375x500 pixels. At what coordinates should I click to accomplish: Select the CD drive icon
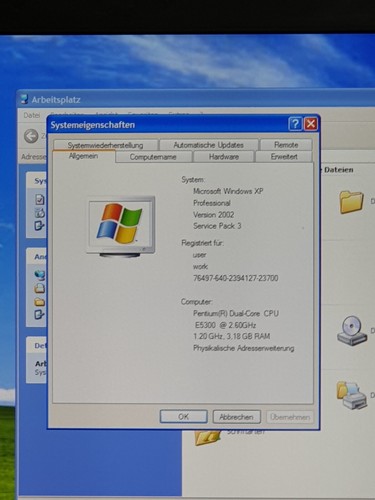[352, 330]
